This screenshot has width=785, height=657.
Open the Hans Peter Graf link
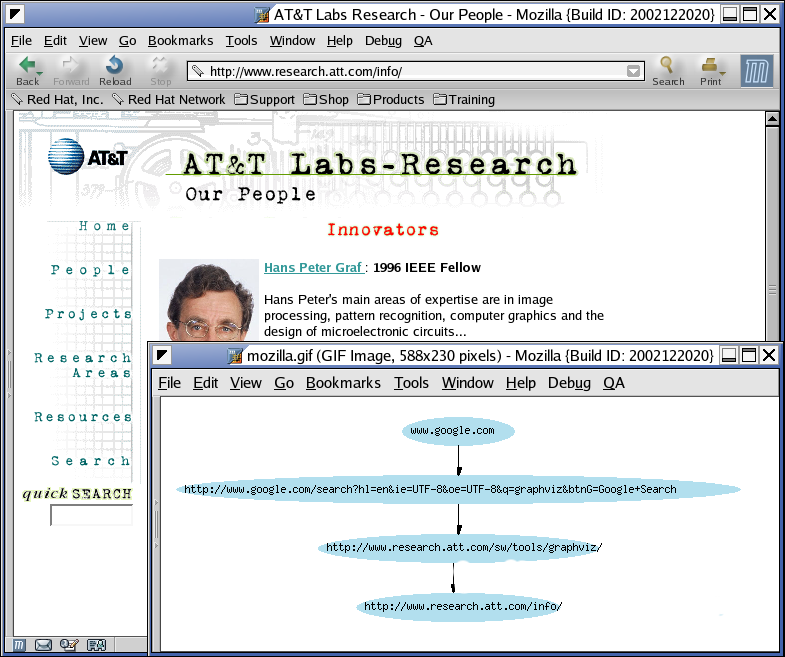pyautogui.click(x=312, y=267)
